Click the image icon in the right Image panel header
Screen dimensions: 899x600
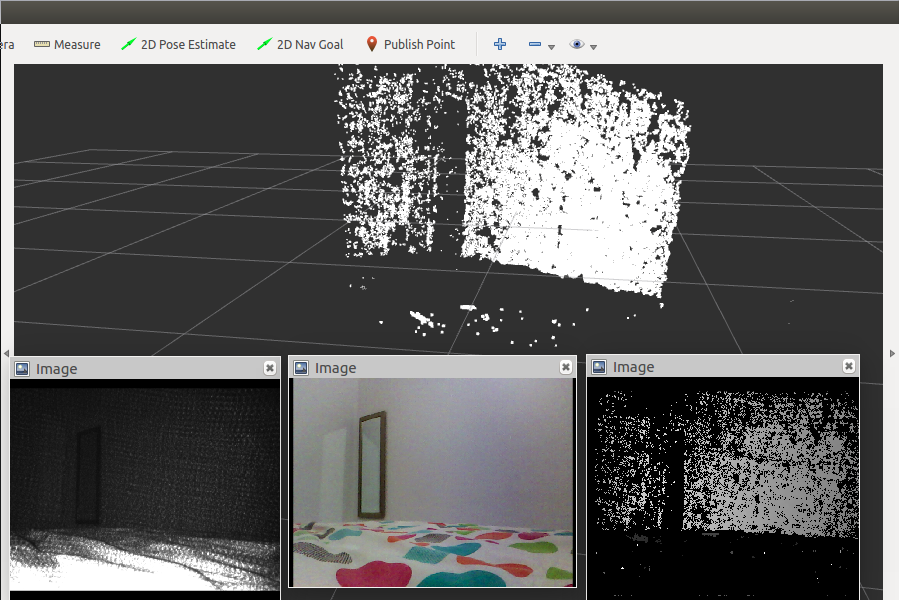coord(598,366)
